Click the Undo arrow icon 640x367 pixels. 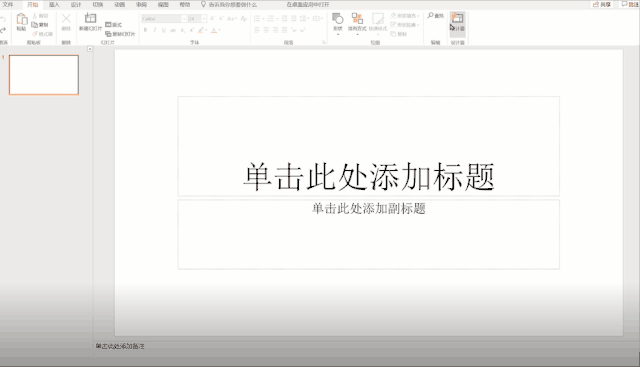(3, 19)
